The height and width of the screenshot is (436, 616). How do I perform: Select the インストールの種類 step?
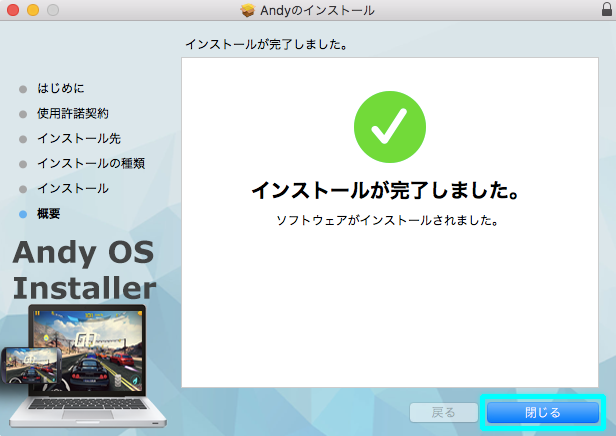pyautogui.click(x=91, y=163)
